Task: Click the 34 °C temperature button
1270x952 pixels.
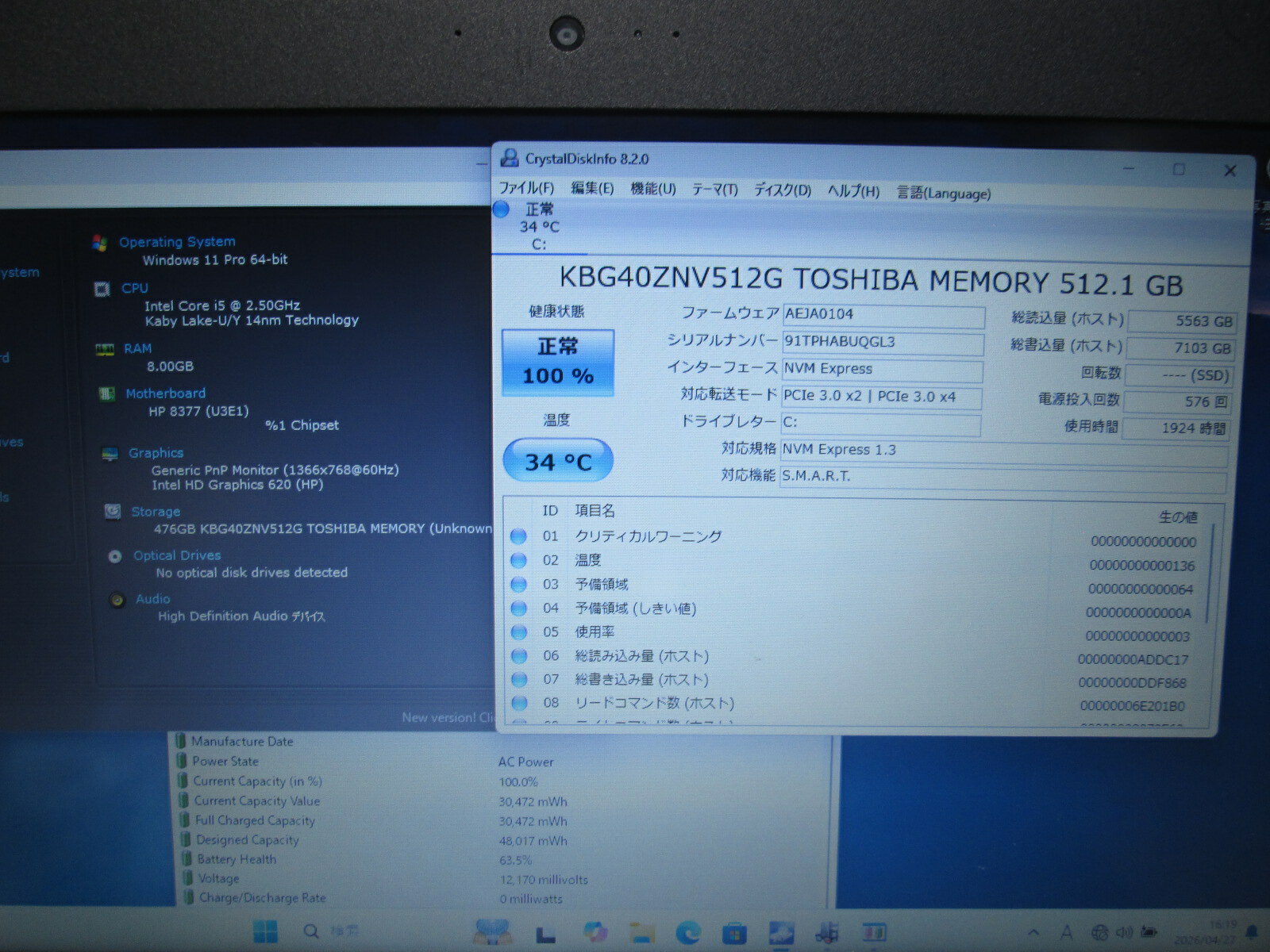Action: [558, 461]
